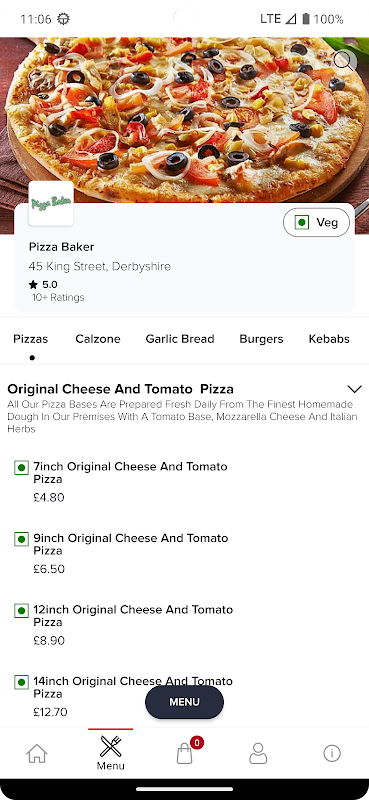Open the Burgers category tab
The height and width of the screenshot is (800, 369).
point(261,339)
